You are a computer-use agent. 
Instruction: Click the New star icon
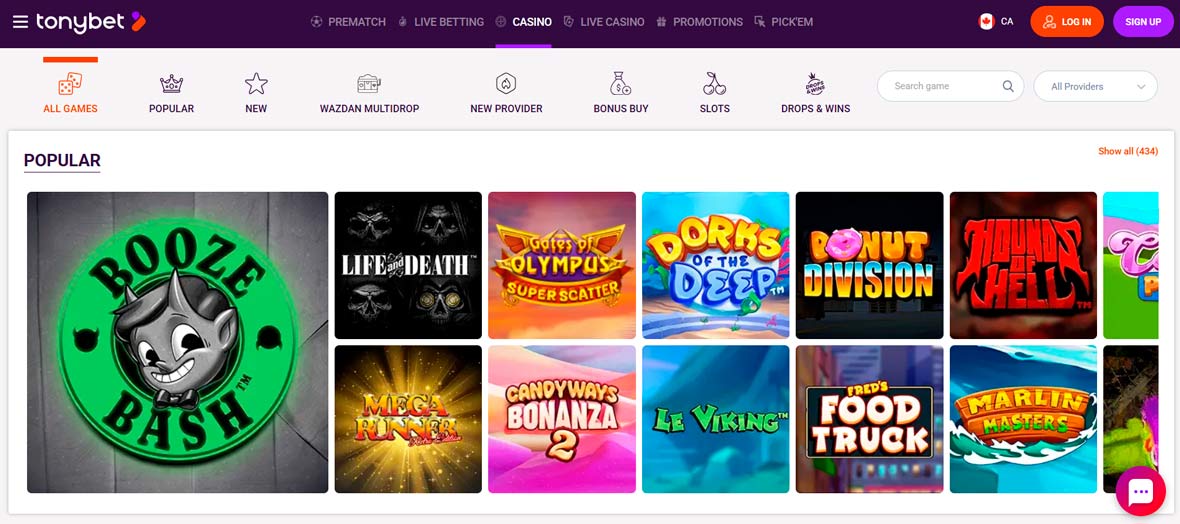(256, 84)
